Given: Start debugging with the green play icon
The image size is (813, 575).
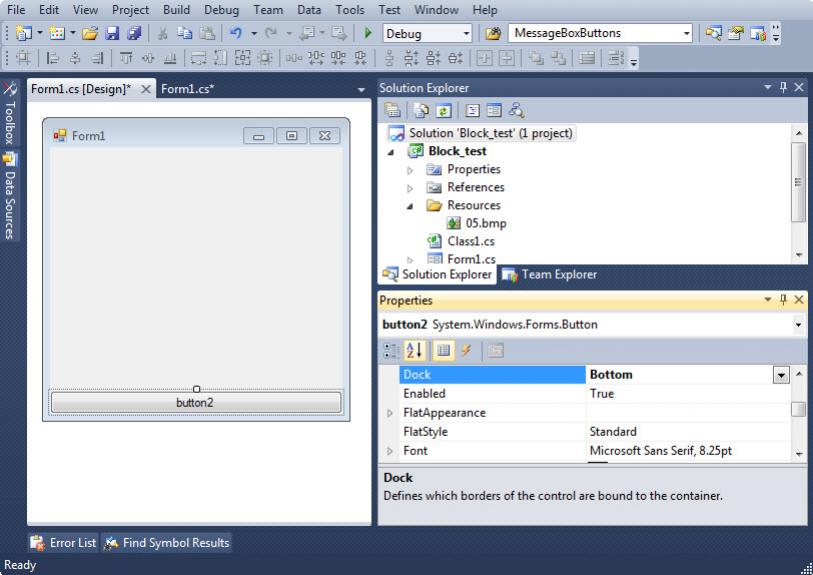Looking at the screenshot, I should click(368, 34).
